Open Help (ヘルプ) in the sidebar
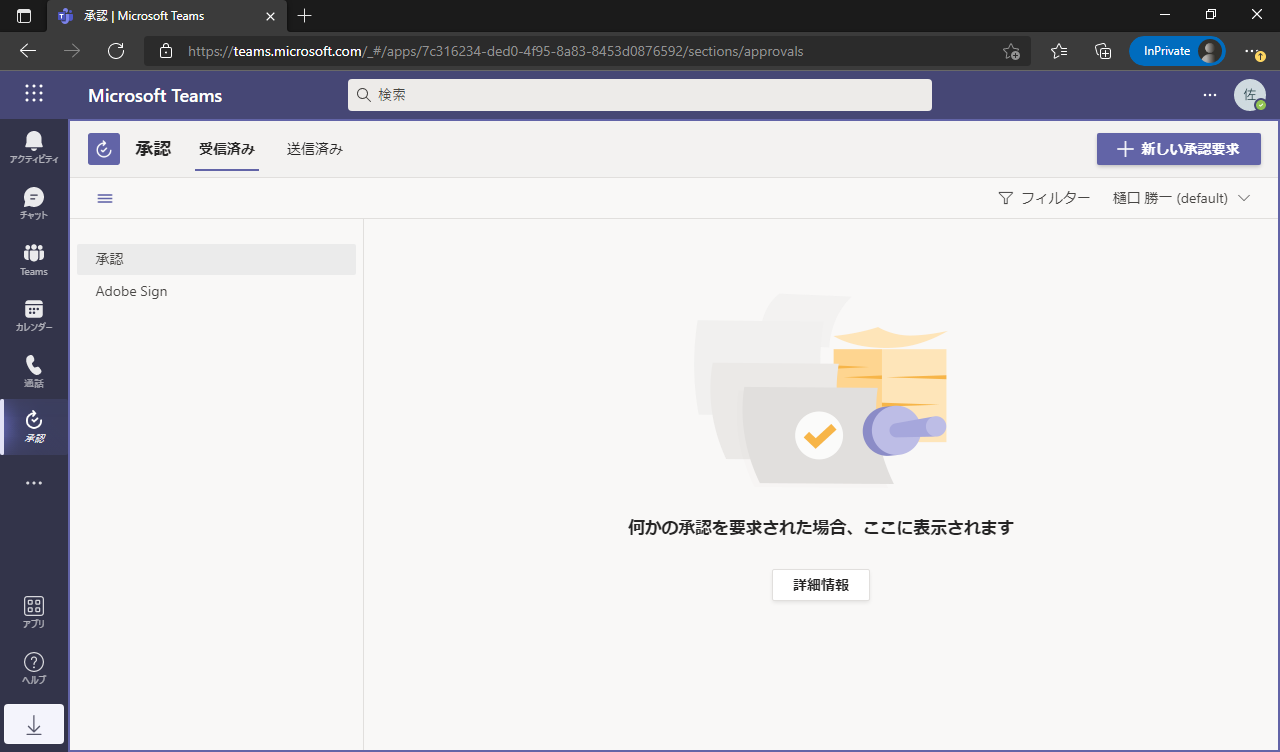This screenshot has width=1280, height=752. 34,668
